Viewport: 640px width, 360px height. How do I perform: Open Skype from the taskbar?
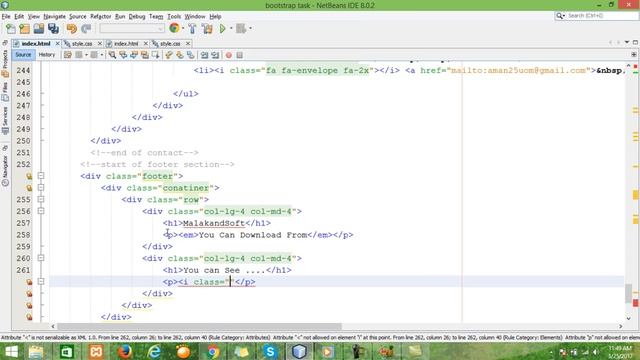pos(270,351)
